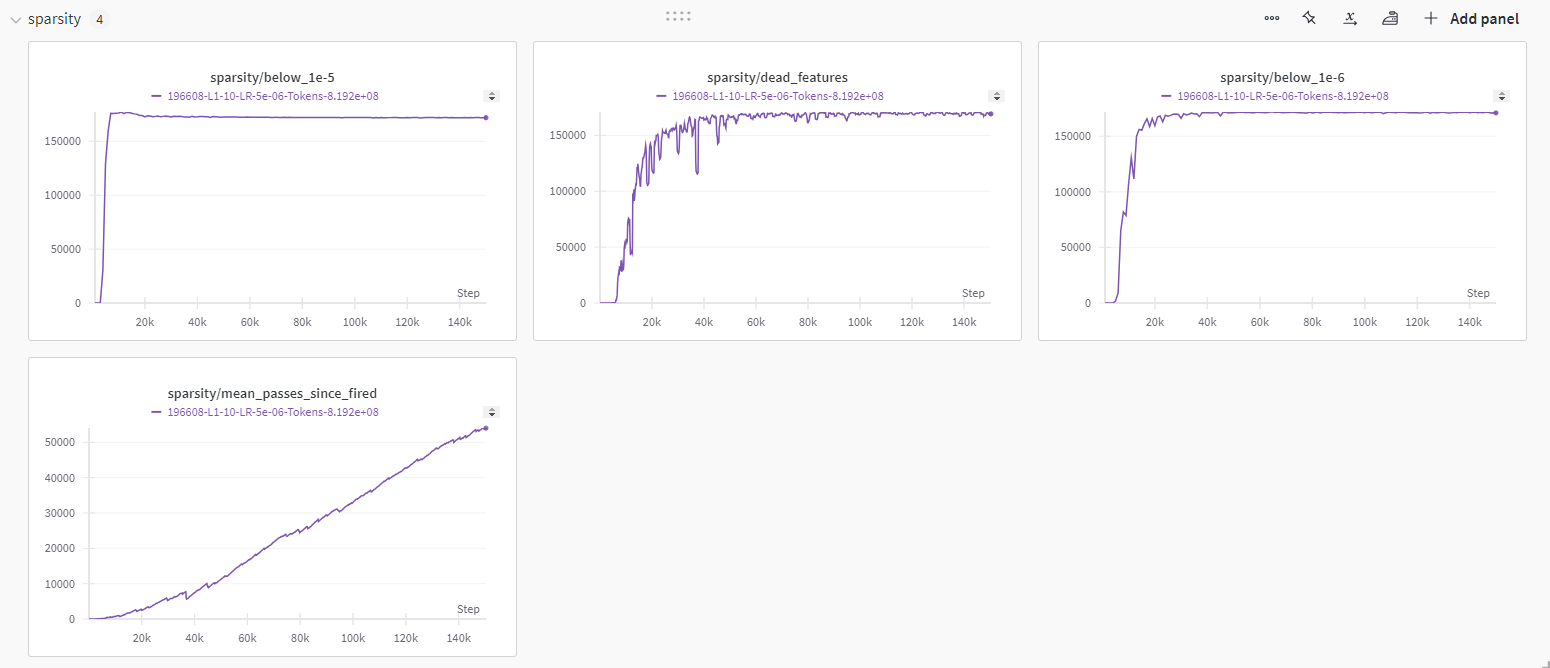Click run name legend in below_1e-6 panel

click(1281, 96)
